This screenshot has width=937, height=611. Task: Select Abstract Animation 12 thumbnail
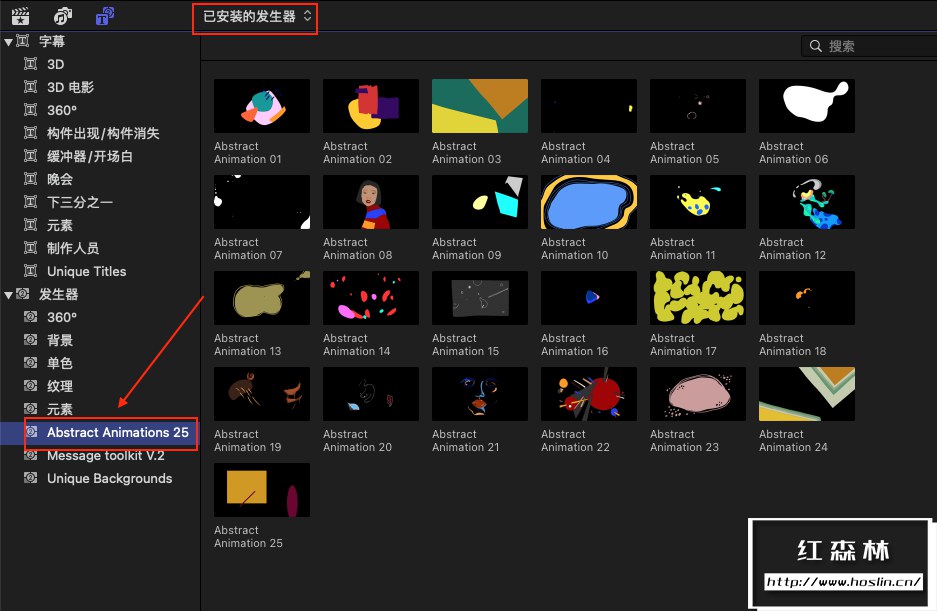807,202
